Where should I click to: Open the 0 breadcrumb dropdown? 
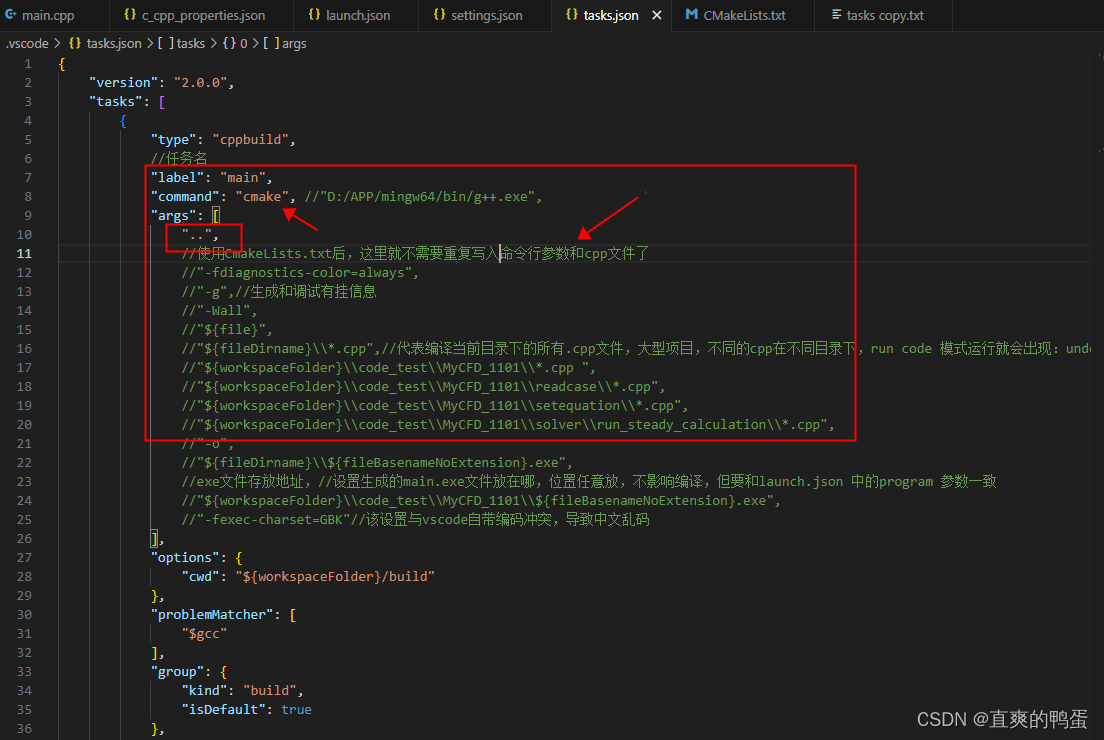point(238,43)
